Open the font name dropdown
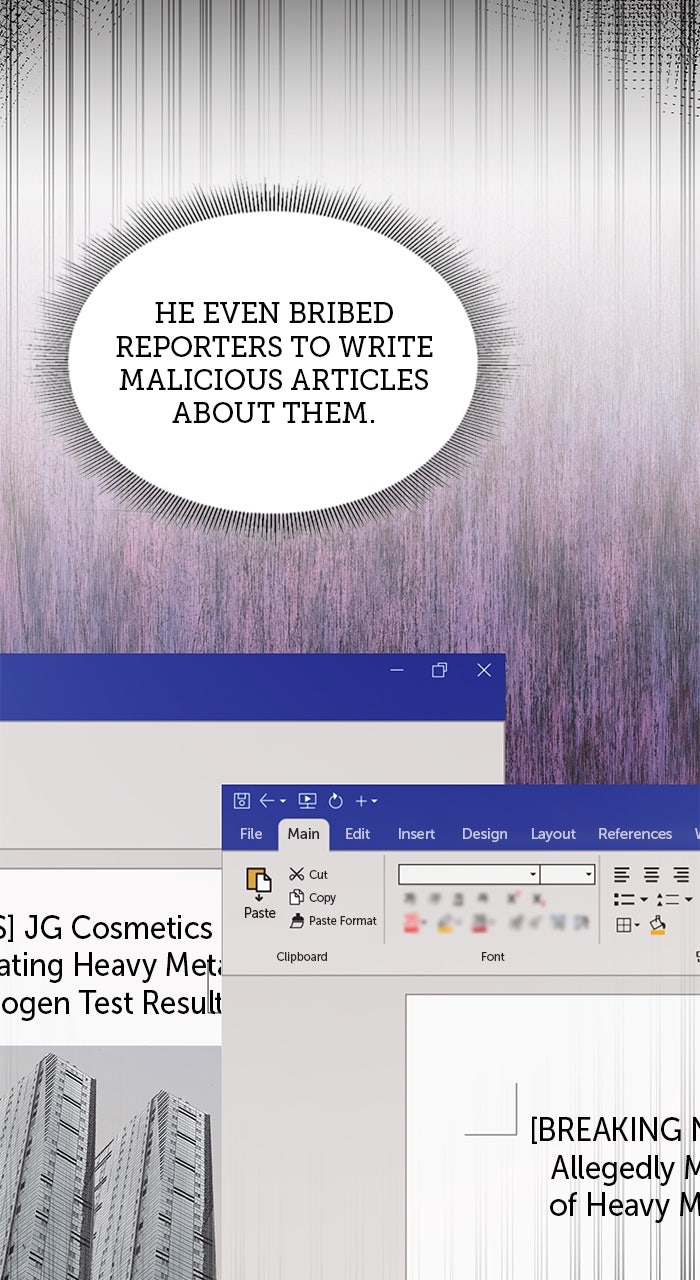The width and height of the screenshot is (700, 1280). tap(533, 875)
